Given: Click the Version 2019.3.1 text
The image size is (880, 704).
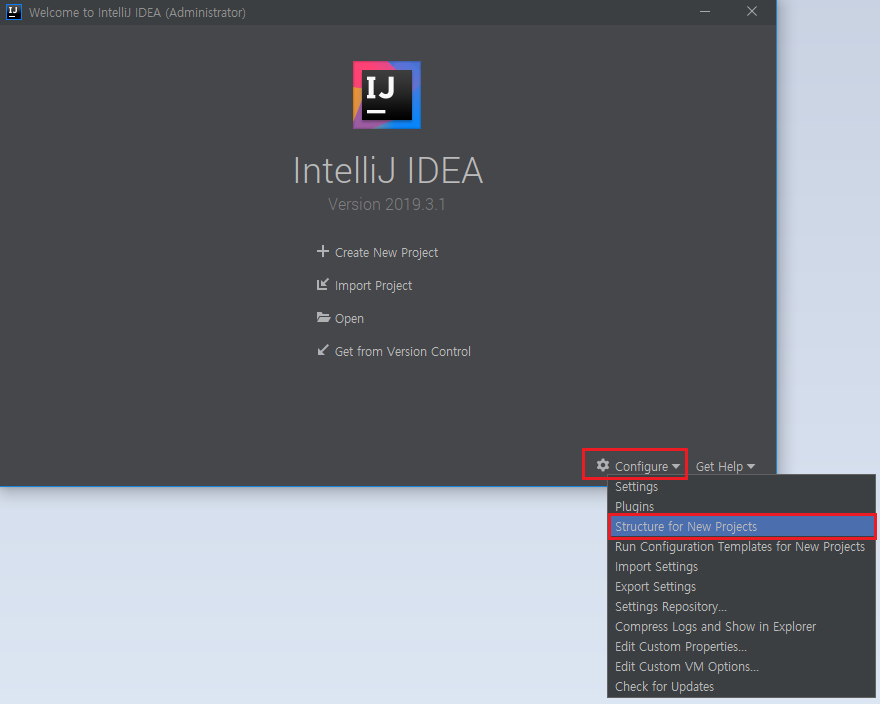Looking at the screenshot, I should click(x=387, y=204).
